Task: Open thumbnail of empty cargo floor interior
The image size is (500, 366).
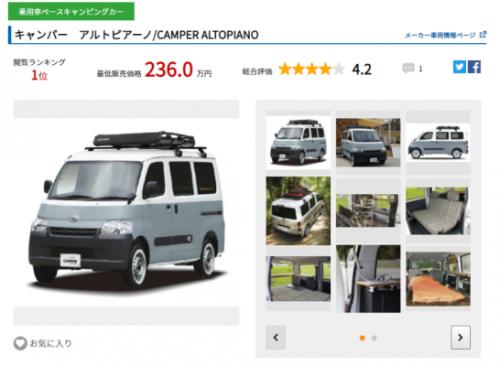Action: point(298,279)
